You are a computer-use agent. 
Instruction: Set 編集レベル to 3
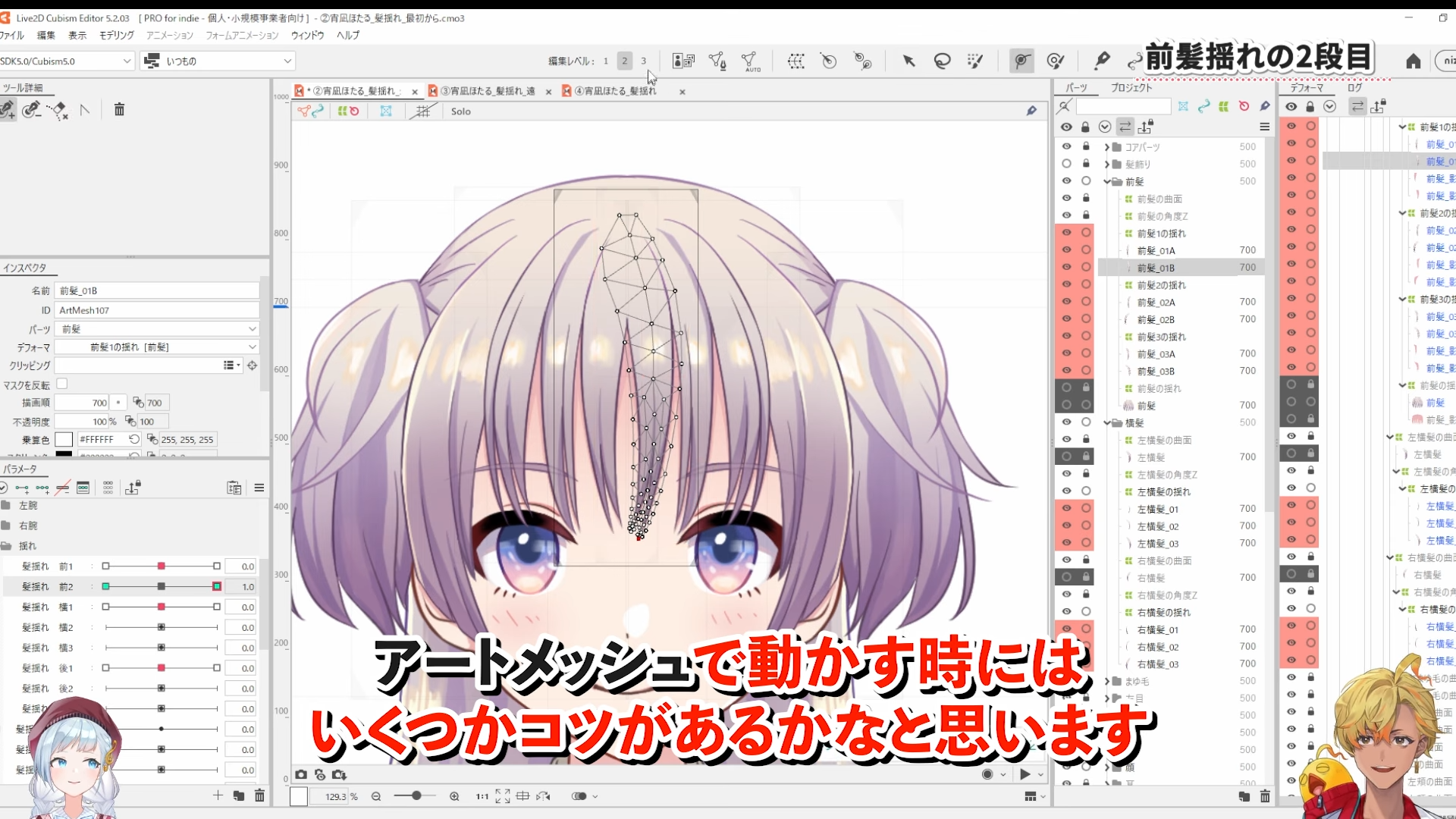[x=644, y=61]
